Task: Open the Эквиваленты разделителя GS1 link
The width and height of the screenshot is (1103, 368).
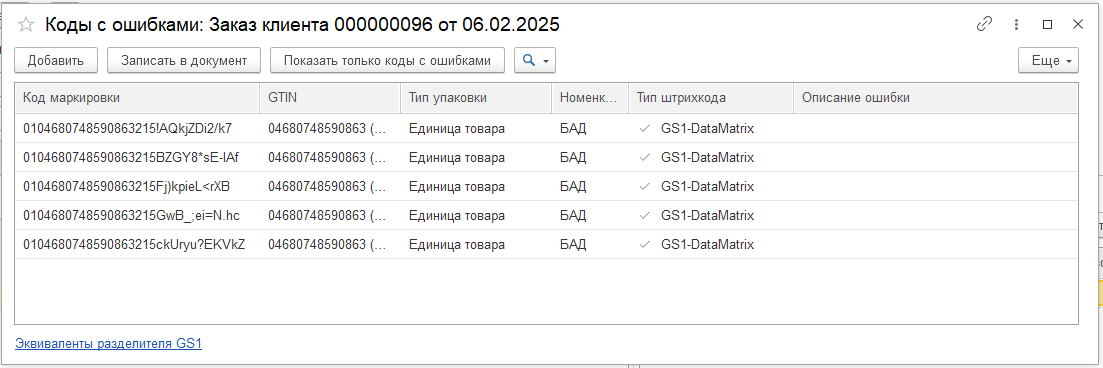Action: pyautogui.click(x=108, y=344)
